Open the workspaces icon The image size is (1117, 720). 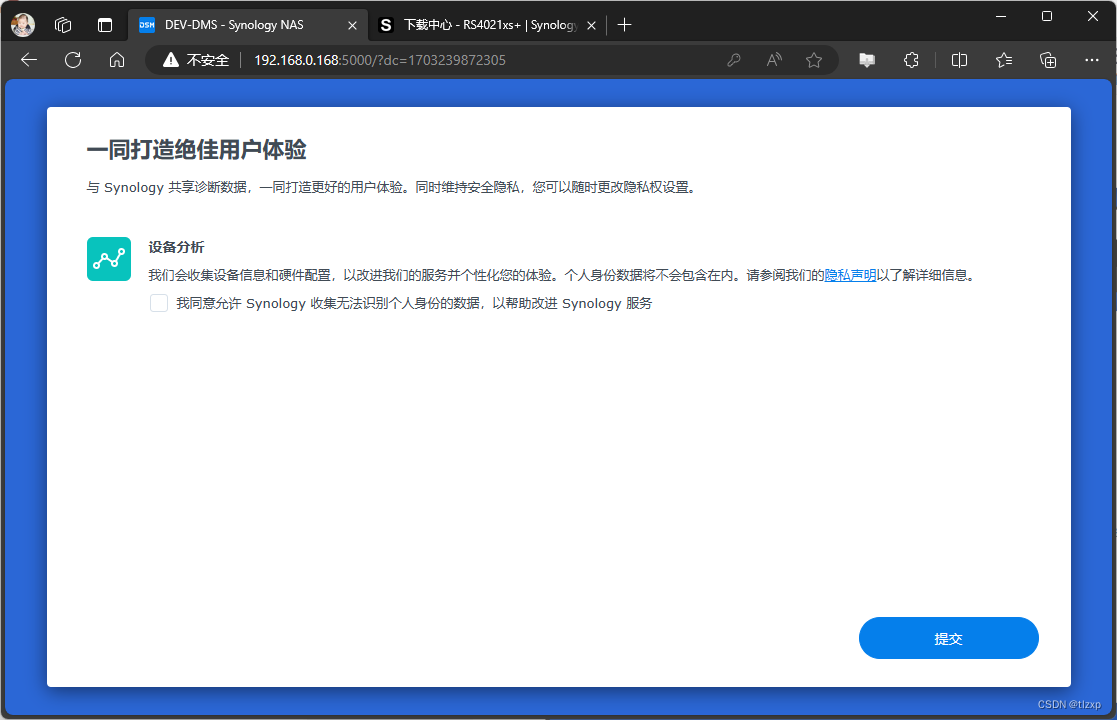click(x=63, y=25)
